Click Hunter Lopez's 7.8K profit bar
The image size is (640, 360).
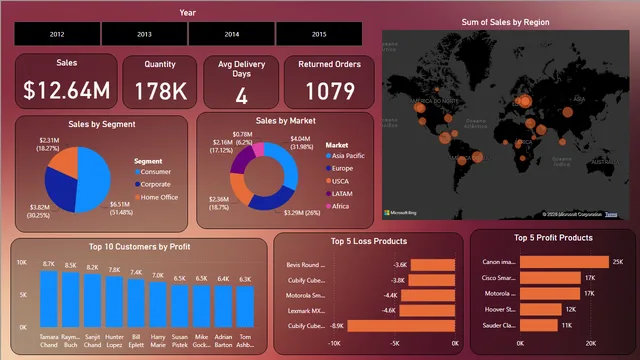[x=114, y=302]
